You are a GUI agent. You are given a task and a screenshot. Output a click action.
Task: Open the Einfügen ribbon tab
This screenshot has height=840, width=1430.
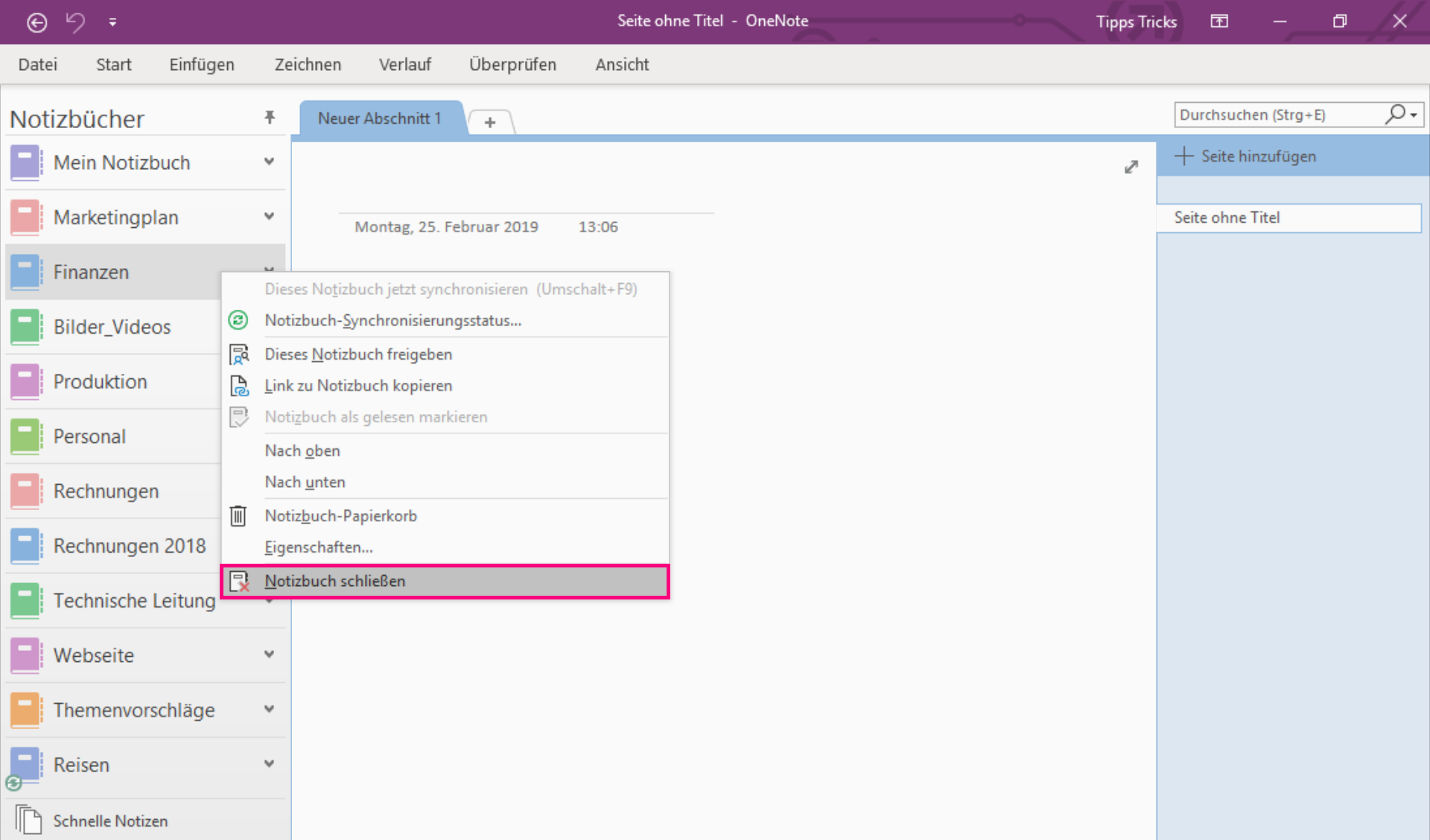click(x=201, y=65)
